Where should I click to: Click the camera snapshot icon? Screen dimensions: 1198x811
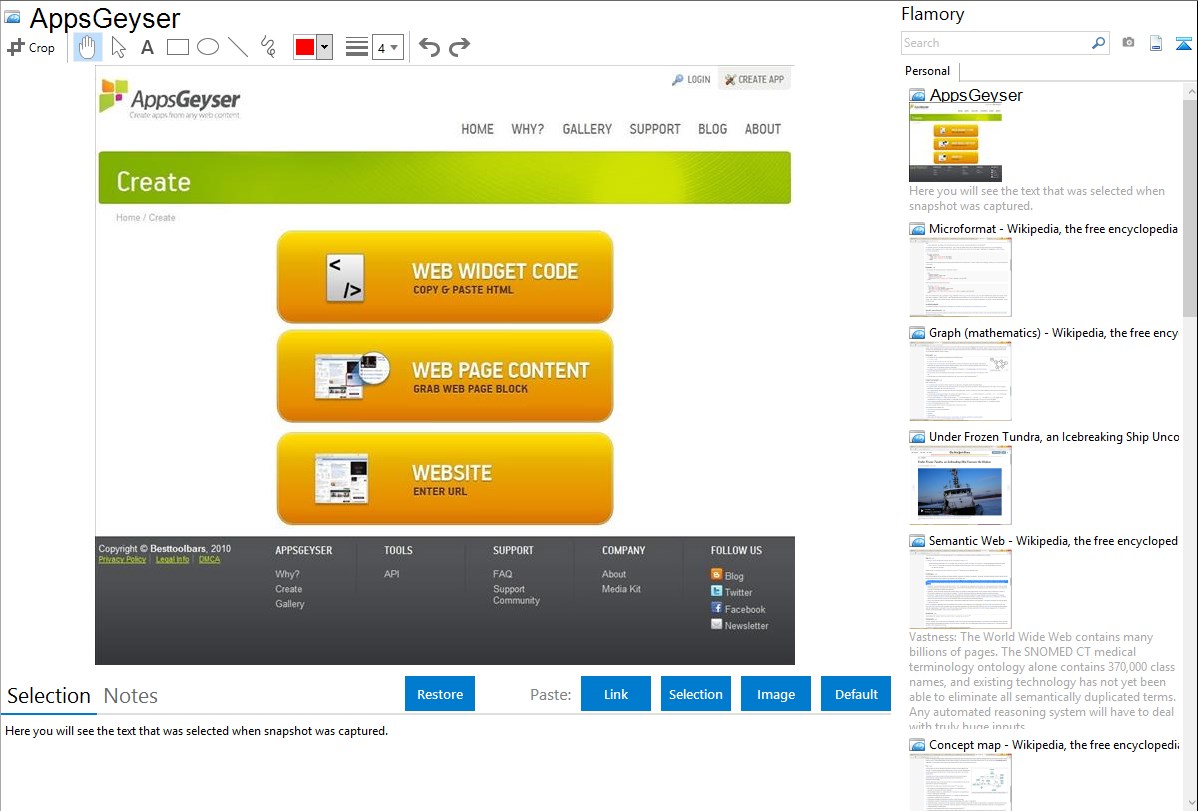[x=1128, y=43]
